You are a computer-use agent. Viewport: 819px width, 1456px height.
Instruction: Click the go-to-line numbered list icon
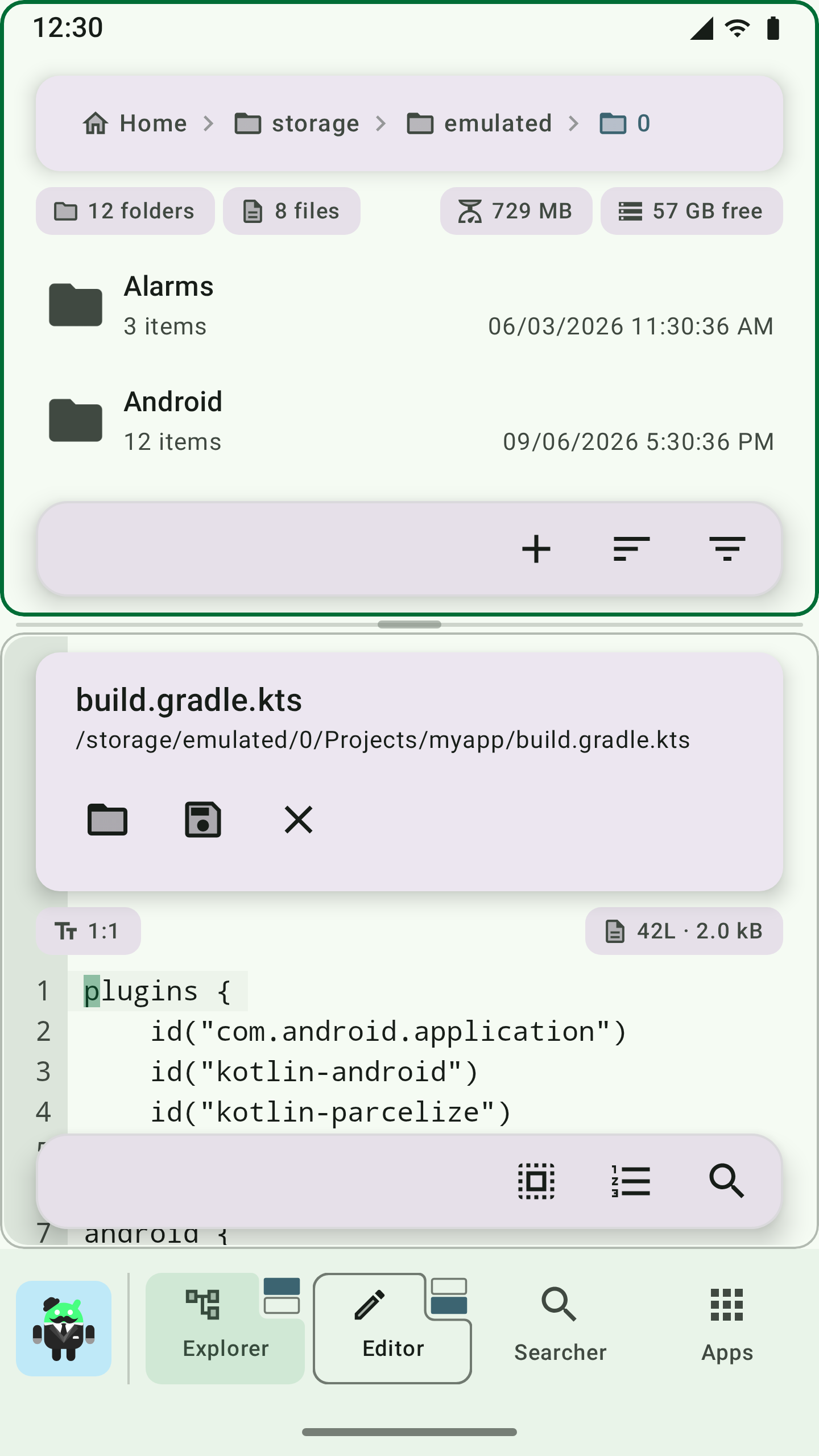coord(631,1181)
